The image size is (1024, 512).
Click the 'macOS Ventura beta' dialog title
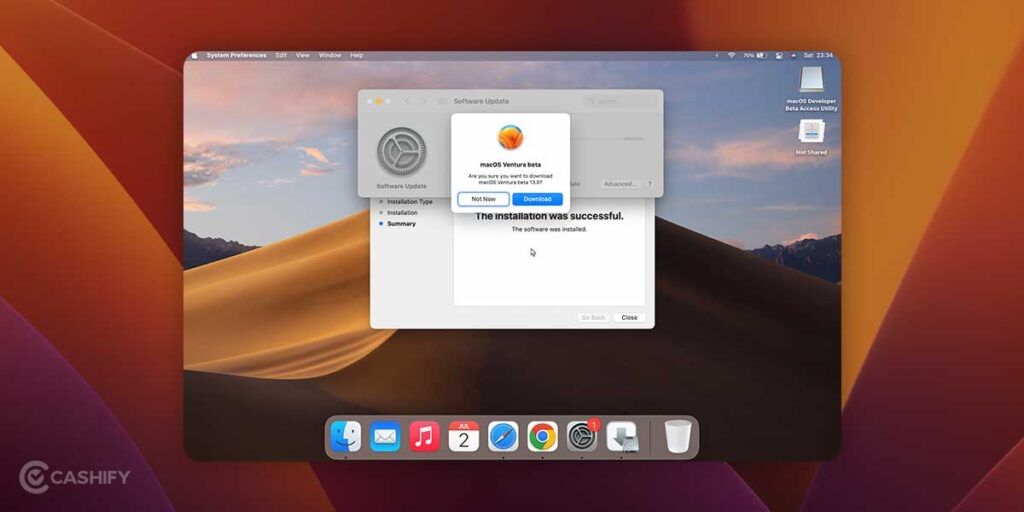510,165
